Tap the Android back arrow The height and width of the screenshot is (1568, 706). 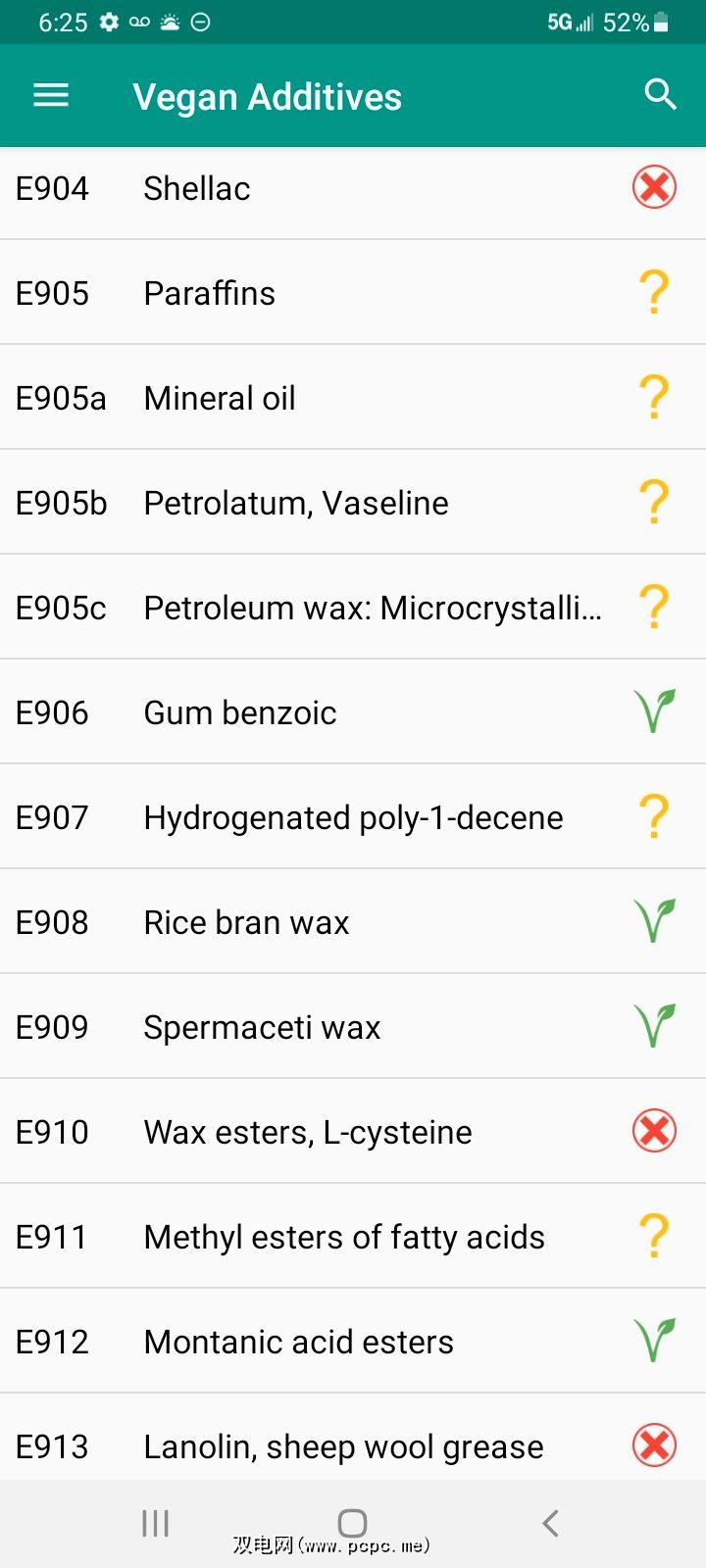coord(550,1523)
